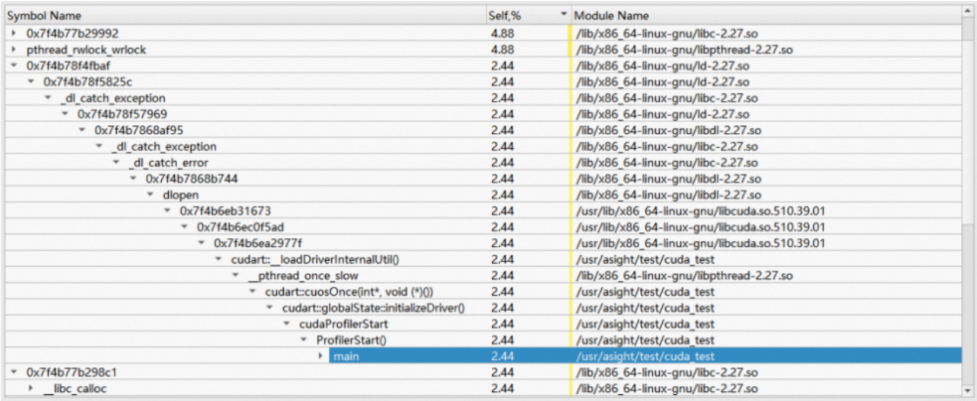The image size is (977, 401).
Task: Collapse the ProfilerStart() node
Action: point(303,340)
